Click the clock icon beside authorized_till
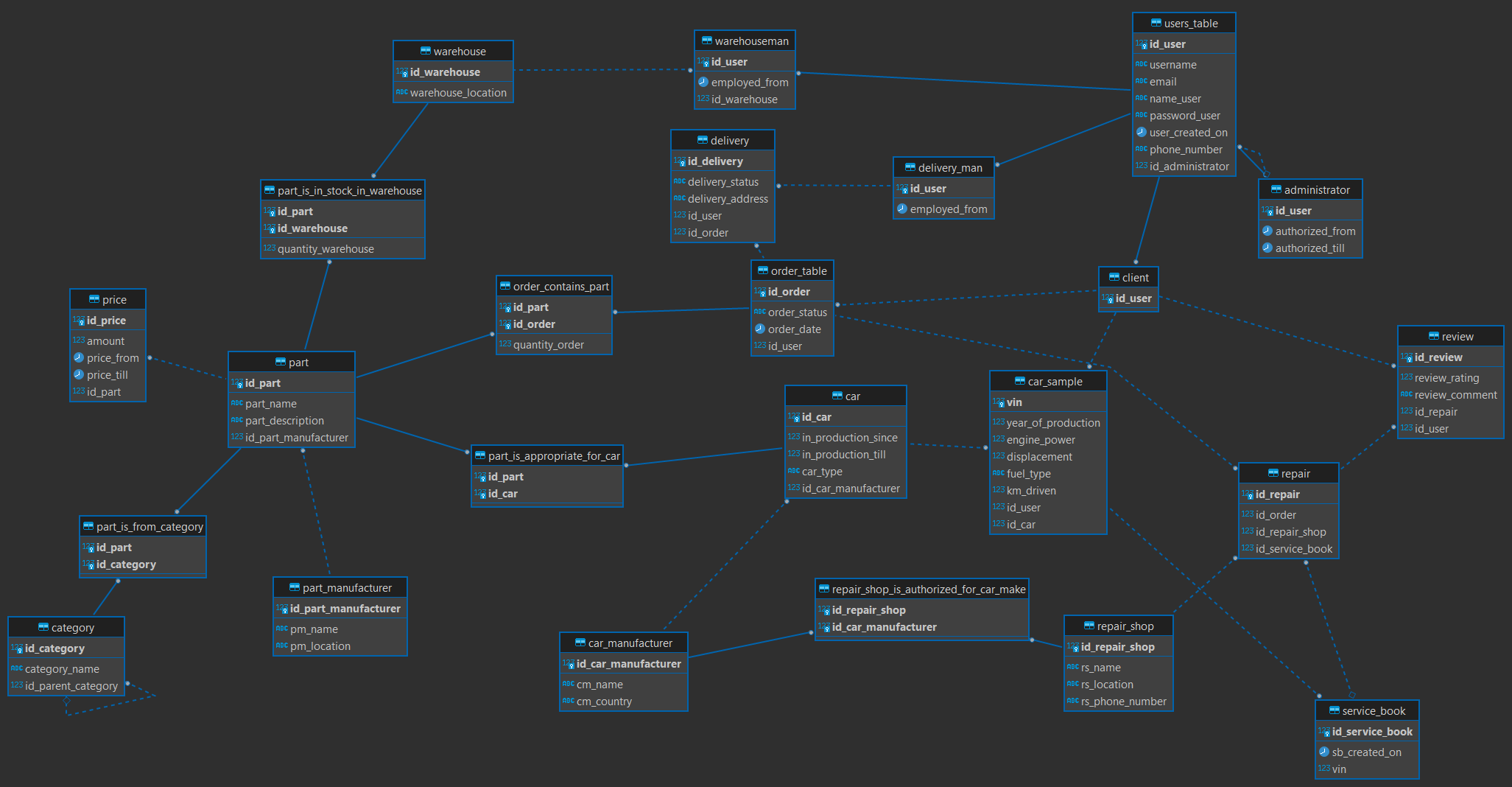 tap(1267, 248)
